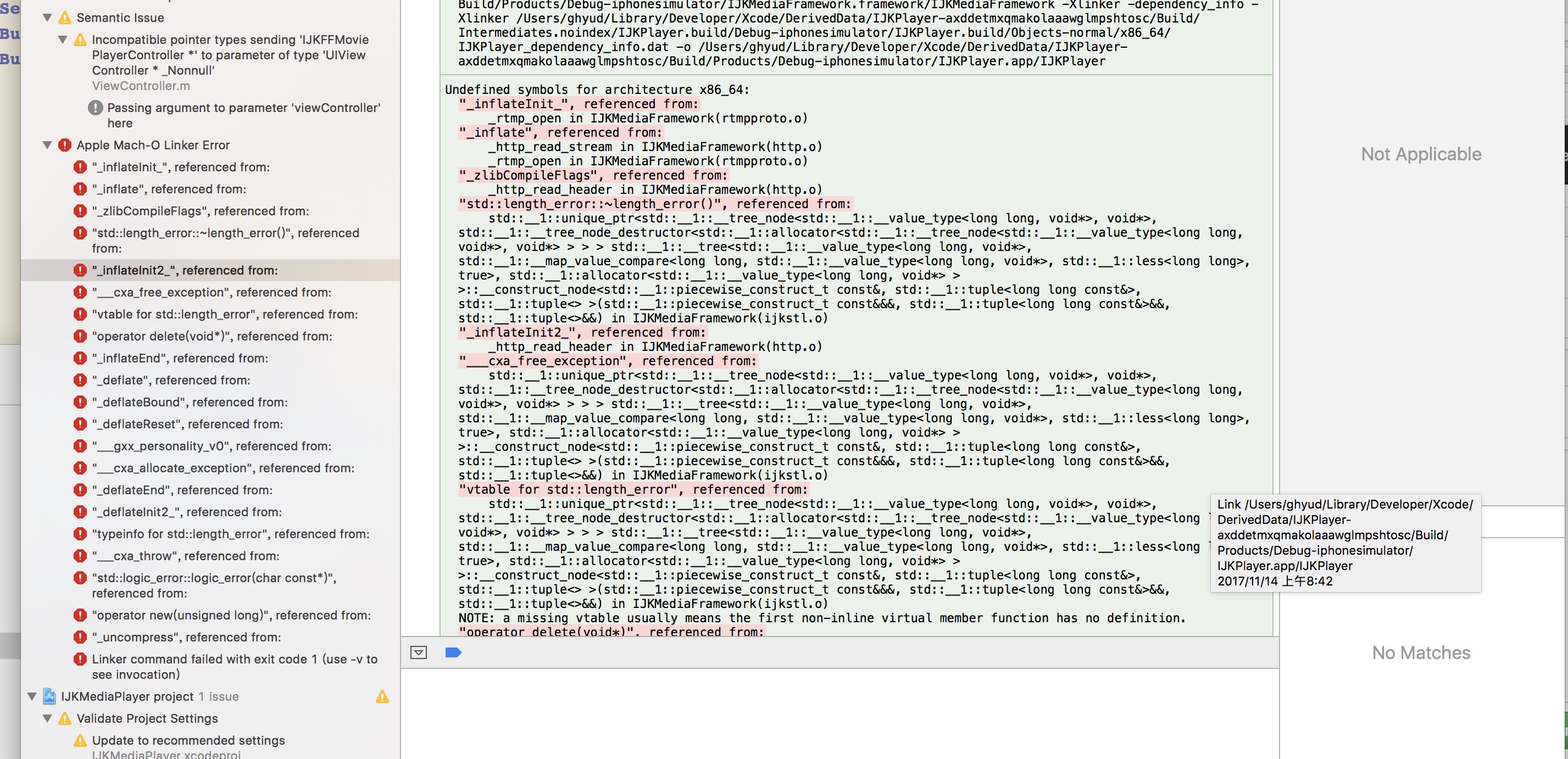1568x759 pixels.
Task: Click the debug area dropdown button
Action: click(x=419, y=652)
